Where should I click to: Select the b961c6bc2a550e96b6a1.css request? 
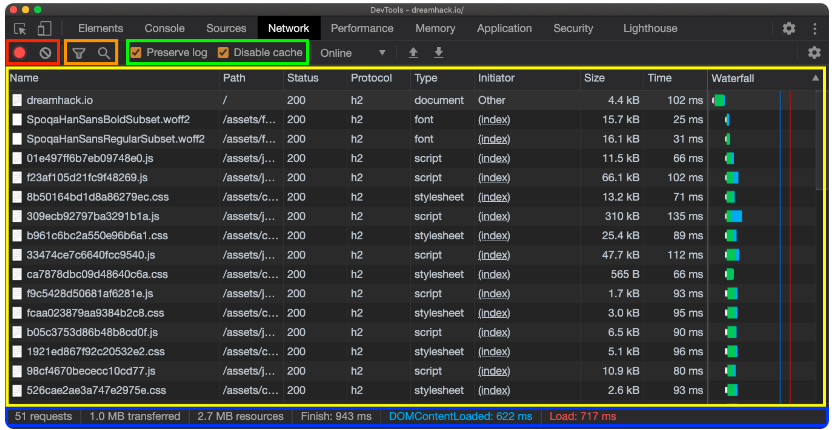(411, 236)
